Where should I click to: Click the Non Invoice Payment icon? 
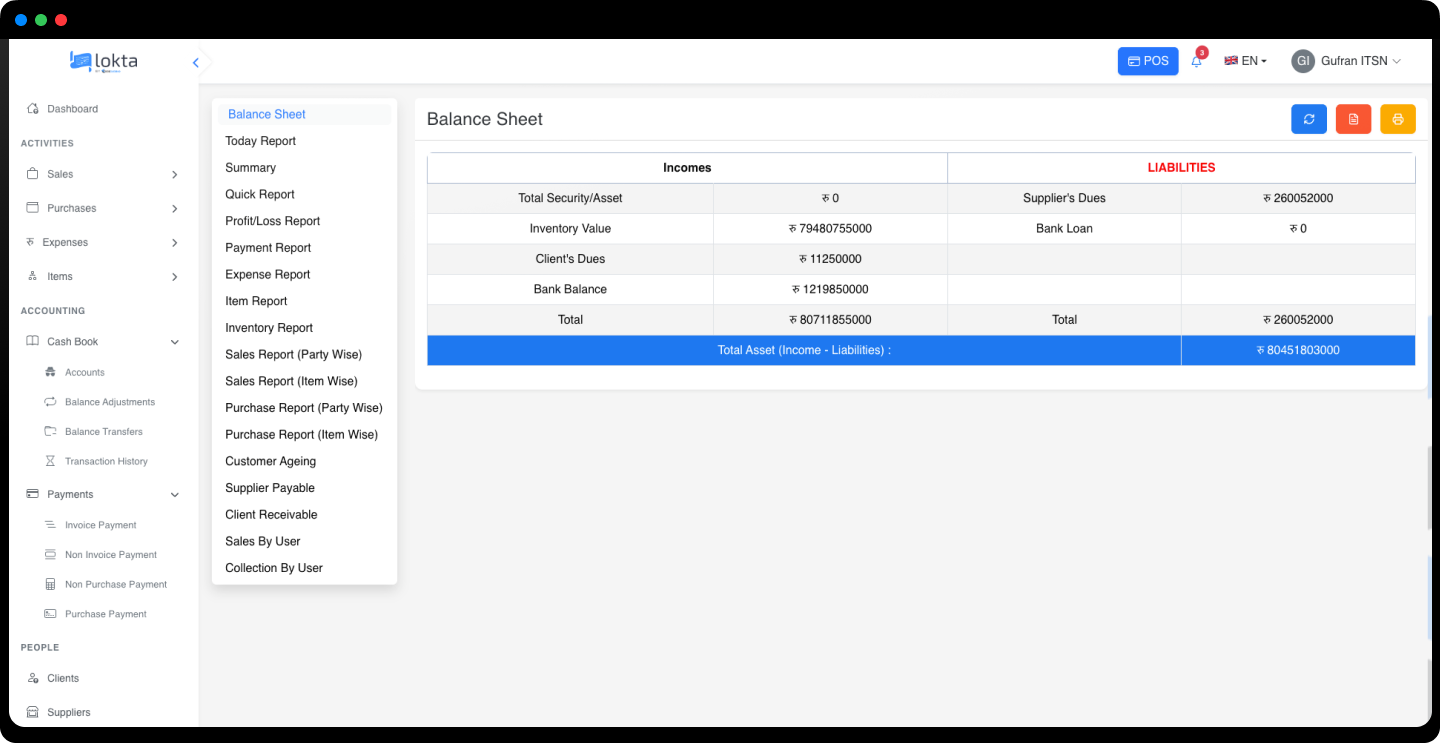[51, 554]
